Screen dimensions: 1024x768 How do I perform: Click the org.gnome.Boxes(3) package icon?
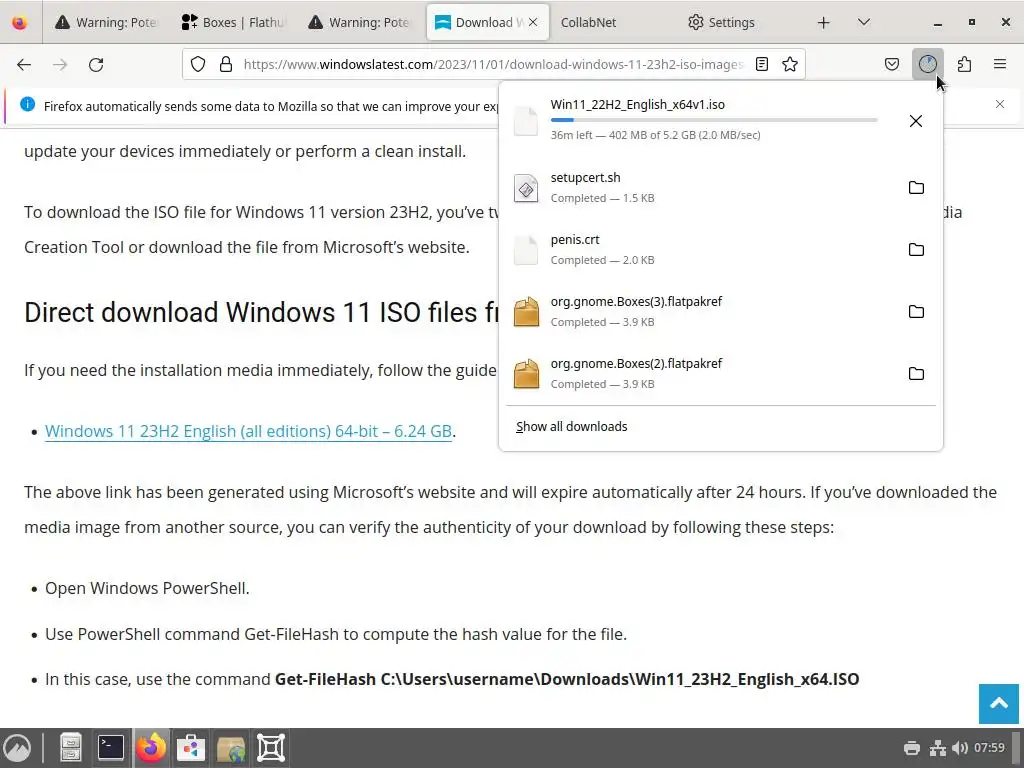(526, 312)
